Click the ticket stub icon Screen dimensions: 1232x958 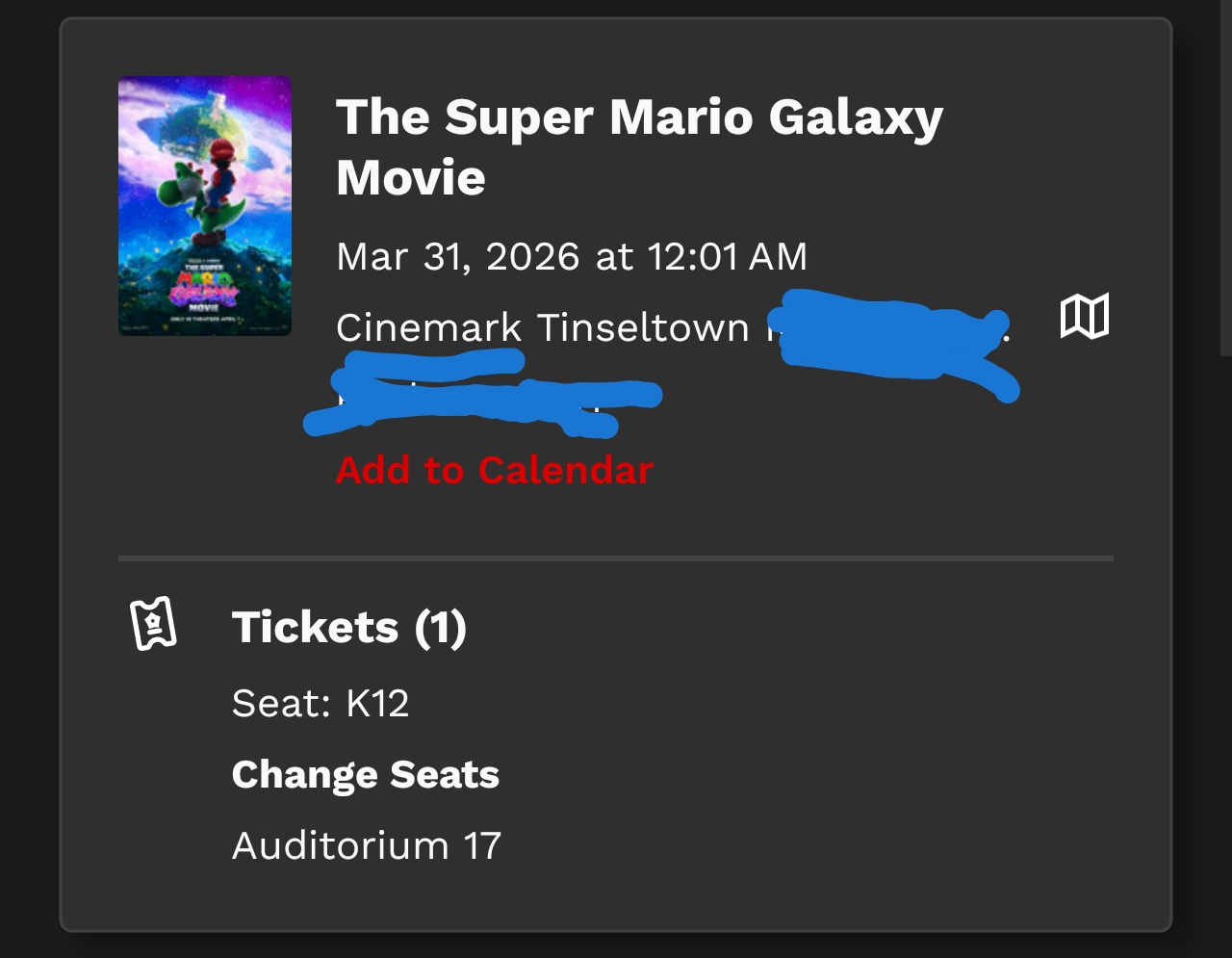(154, 624)
